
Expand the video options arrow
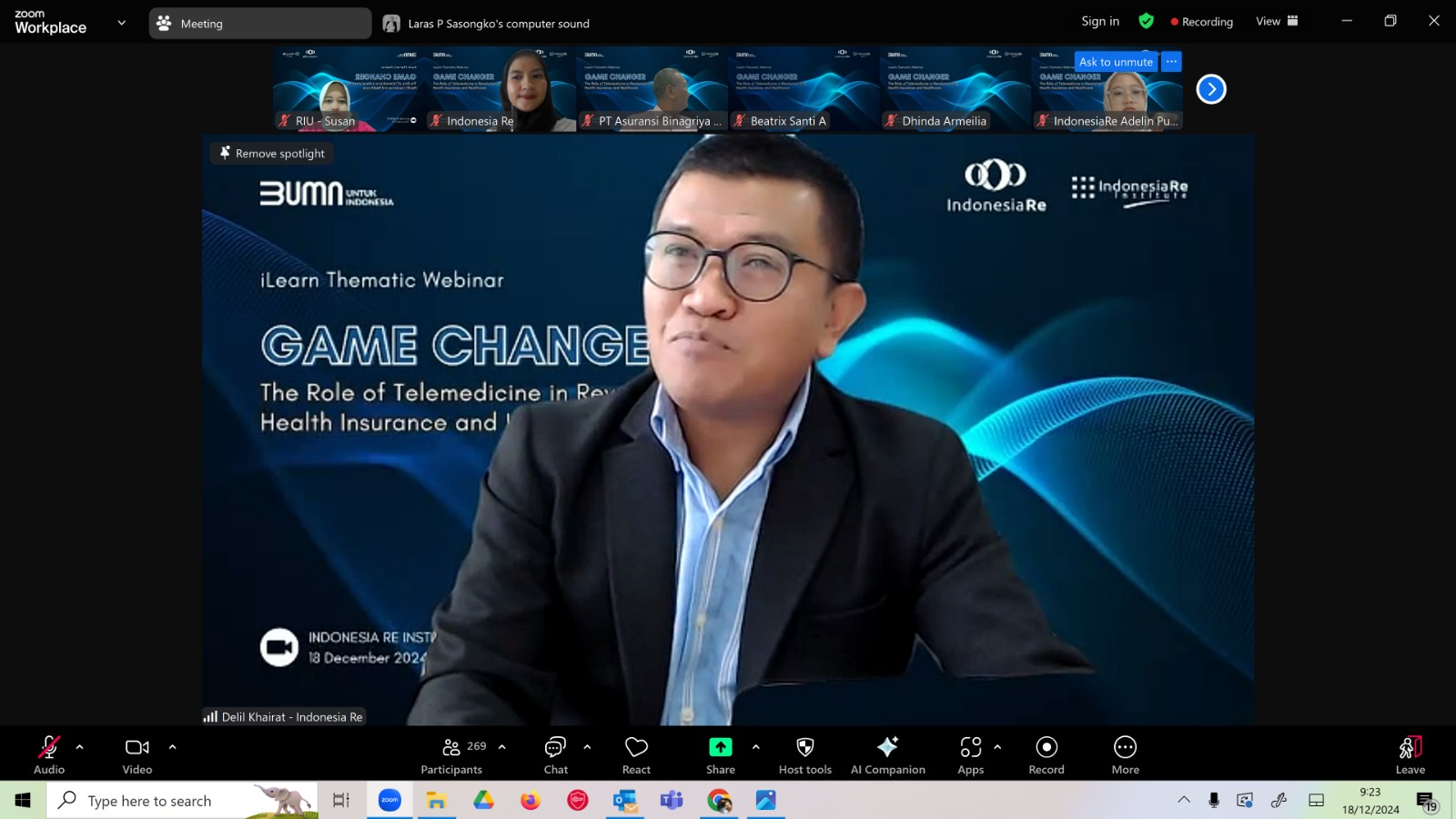tap(172, 747)
